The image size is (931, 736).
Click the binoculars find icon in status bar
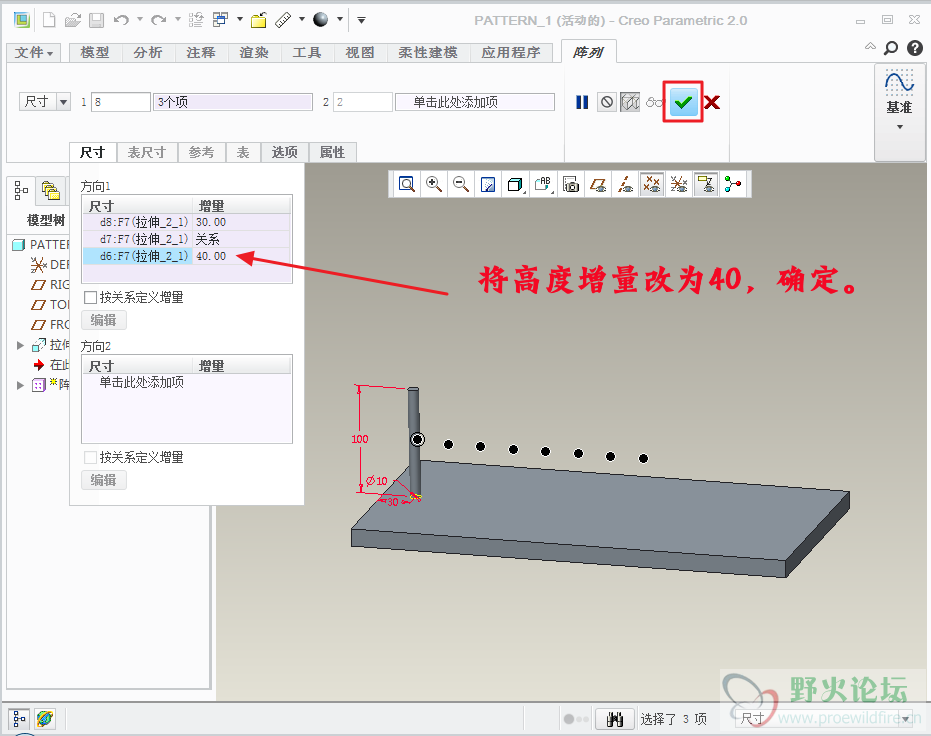tap(616, 718)
